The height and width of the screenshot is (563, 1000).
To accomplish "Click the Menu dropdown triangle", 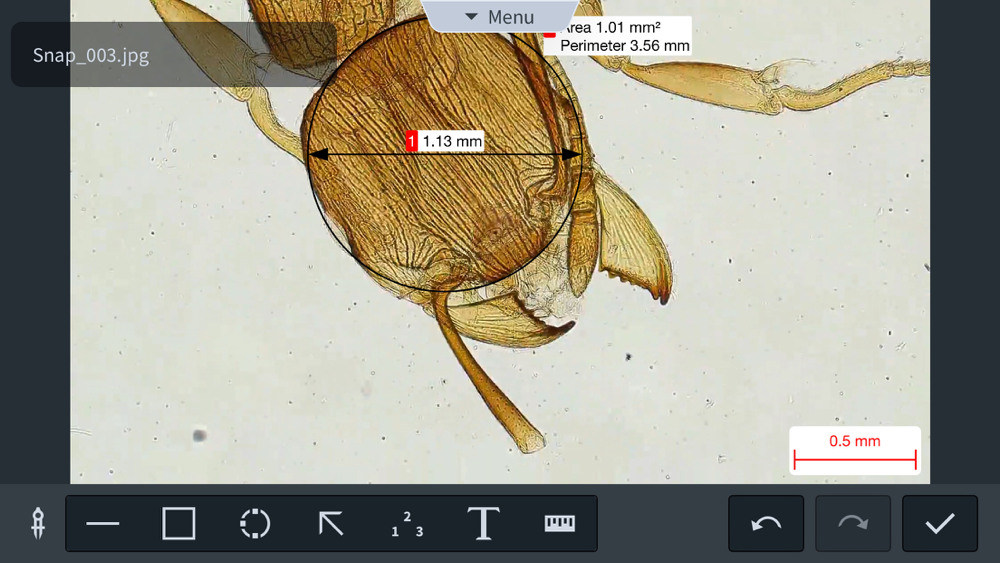I will [x=471, y=17].
